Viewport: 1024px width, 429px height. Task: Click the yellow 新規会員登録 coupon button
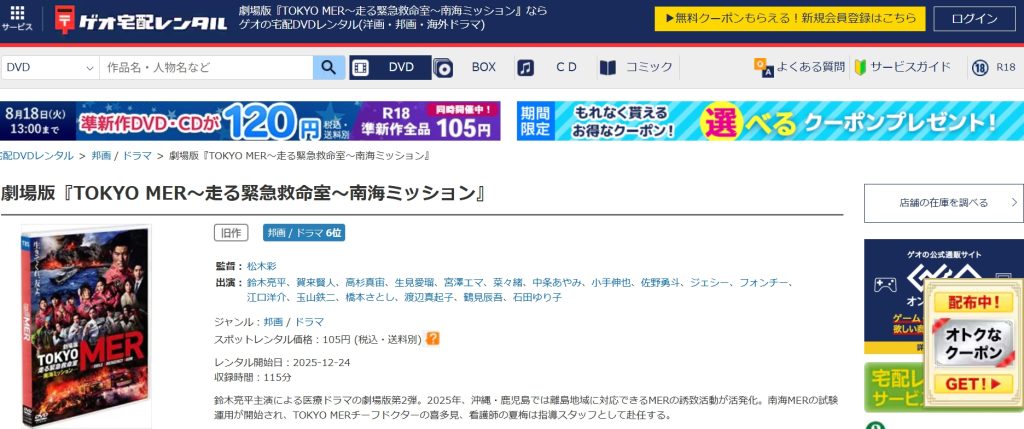pyautogui.click(x=790, y=19)
